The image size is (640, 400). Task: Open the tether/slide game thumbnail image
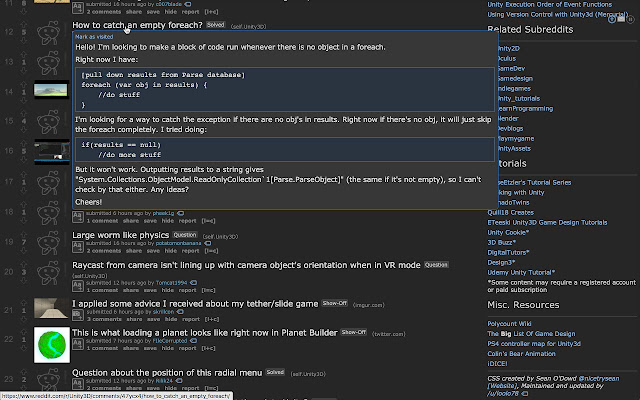51,308
